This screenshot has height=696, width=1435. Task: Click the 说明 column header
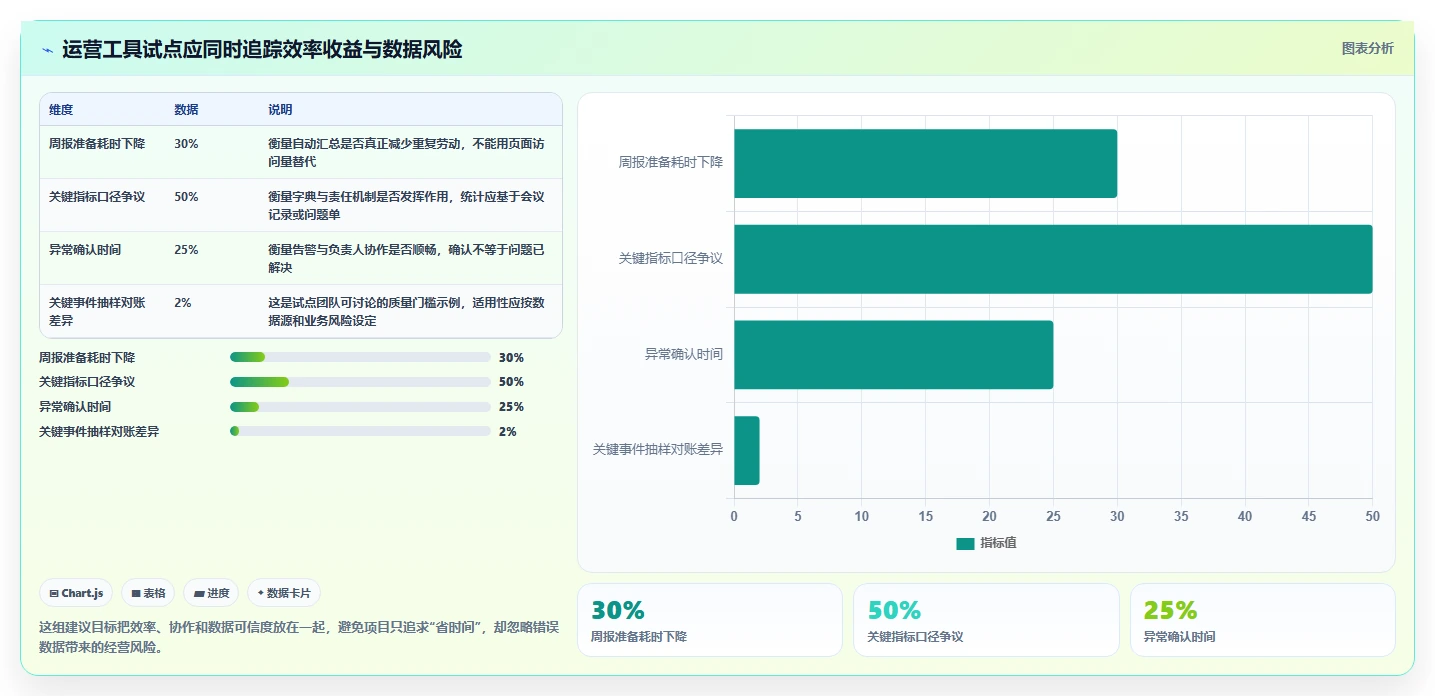[x=280, y=110]
